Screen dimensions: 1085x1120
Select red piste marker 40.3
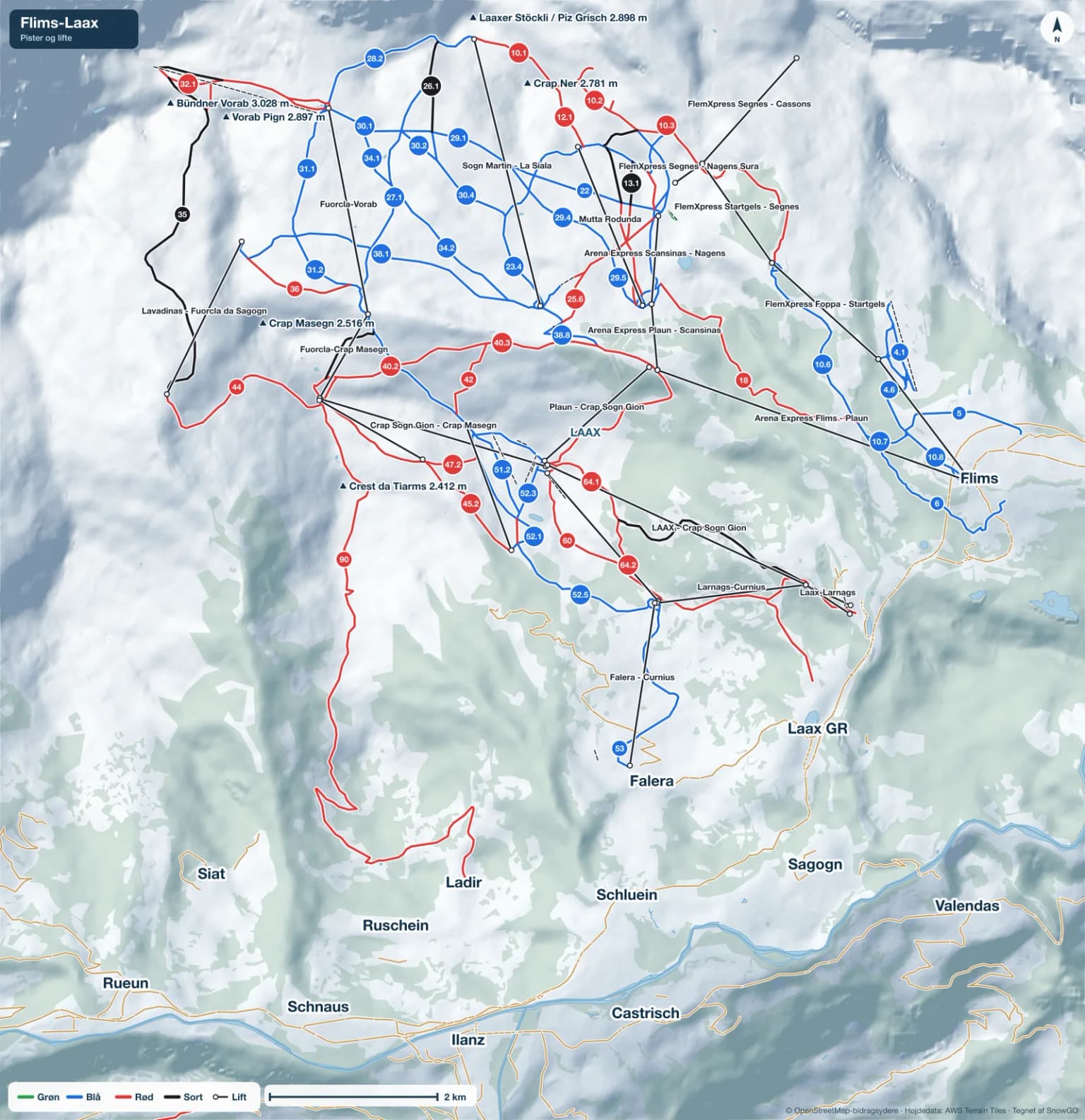[x=502, y=343]
